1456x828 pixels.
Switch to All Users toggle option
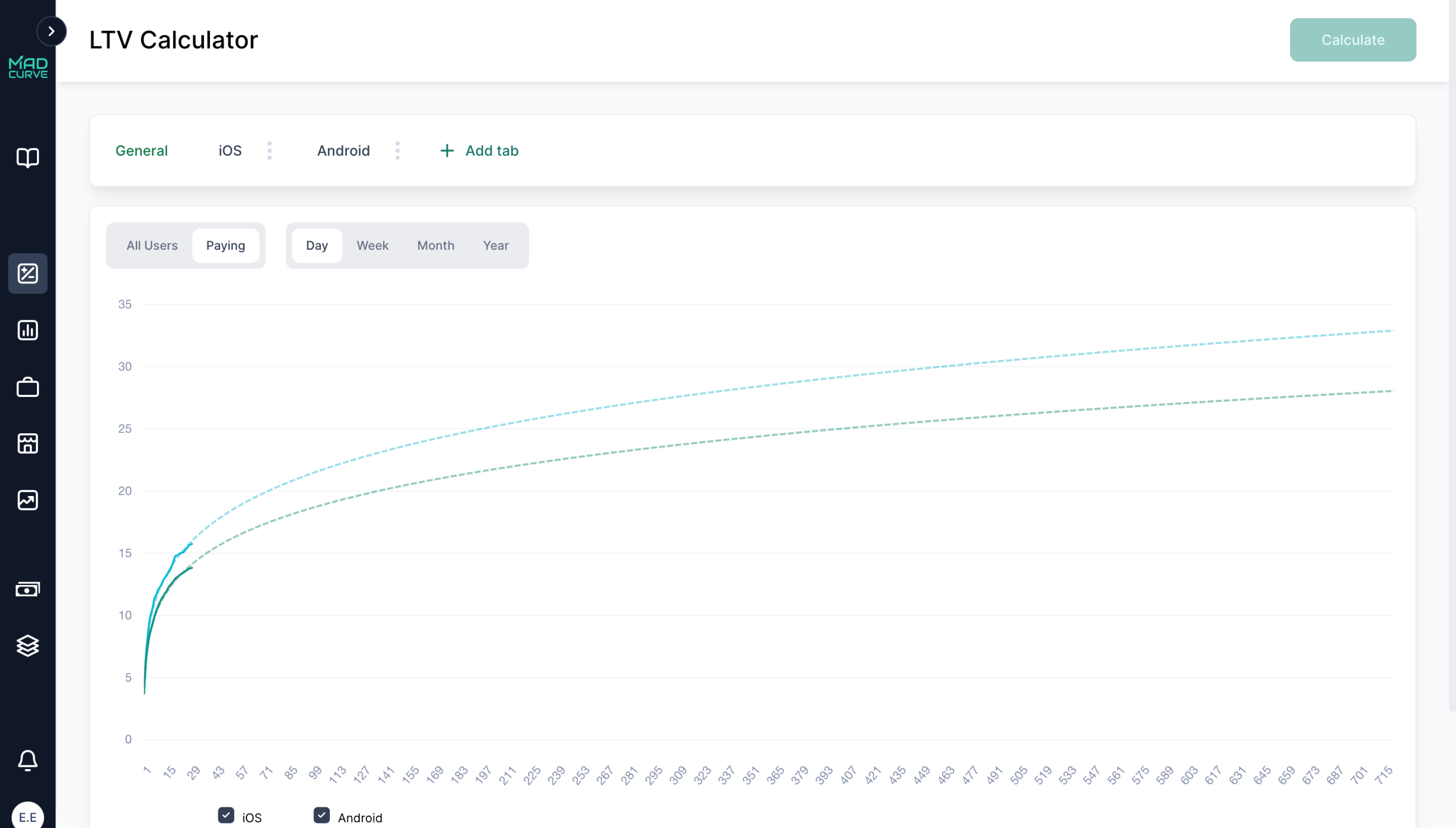pos(151,245)
